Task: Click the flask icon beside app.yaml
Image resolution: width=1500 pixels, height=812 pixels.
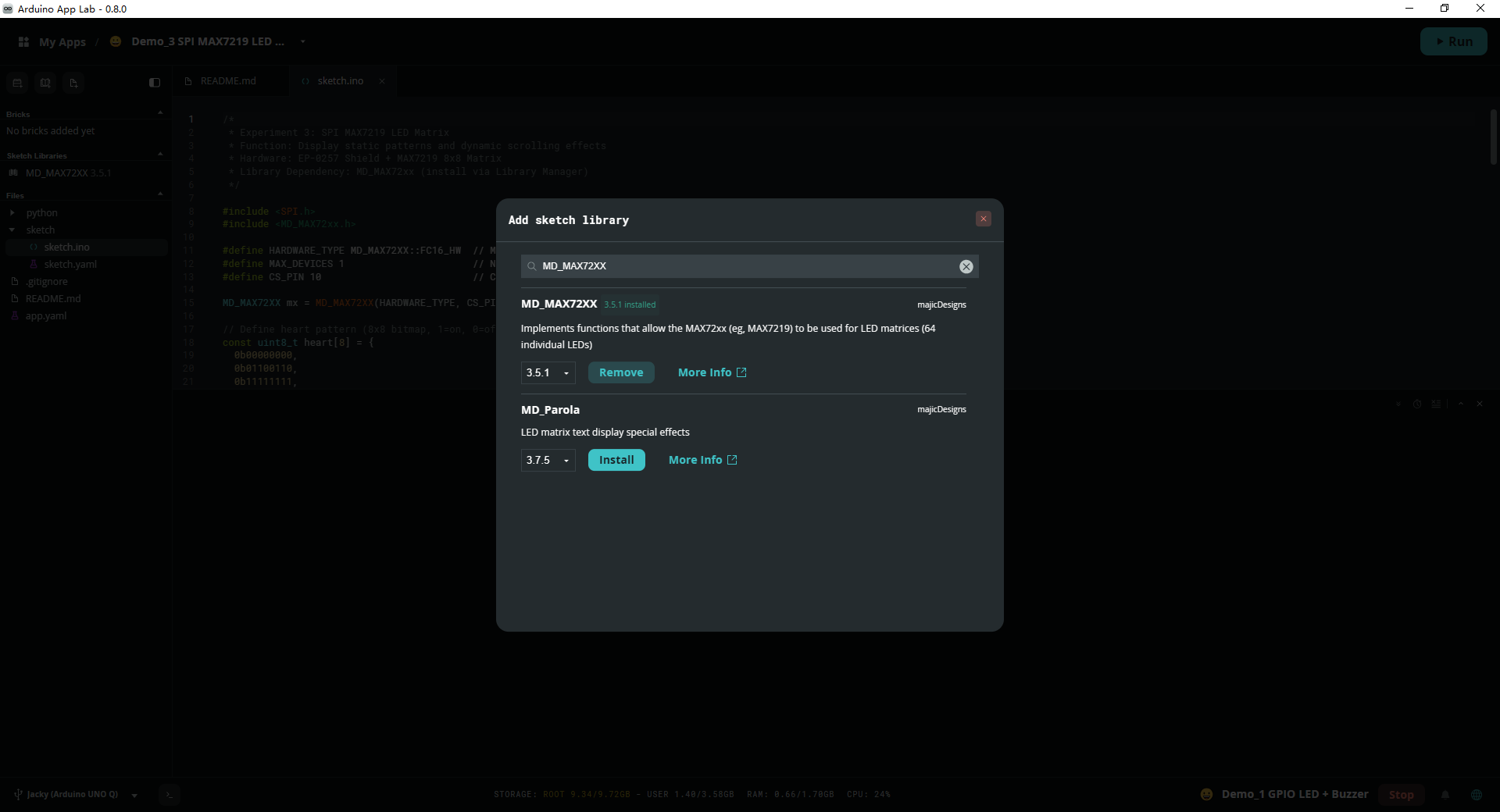Action: [15, 316]
